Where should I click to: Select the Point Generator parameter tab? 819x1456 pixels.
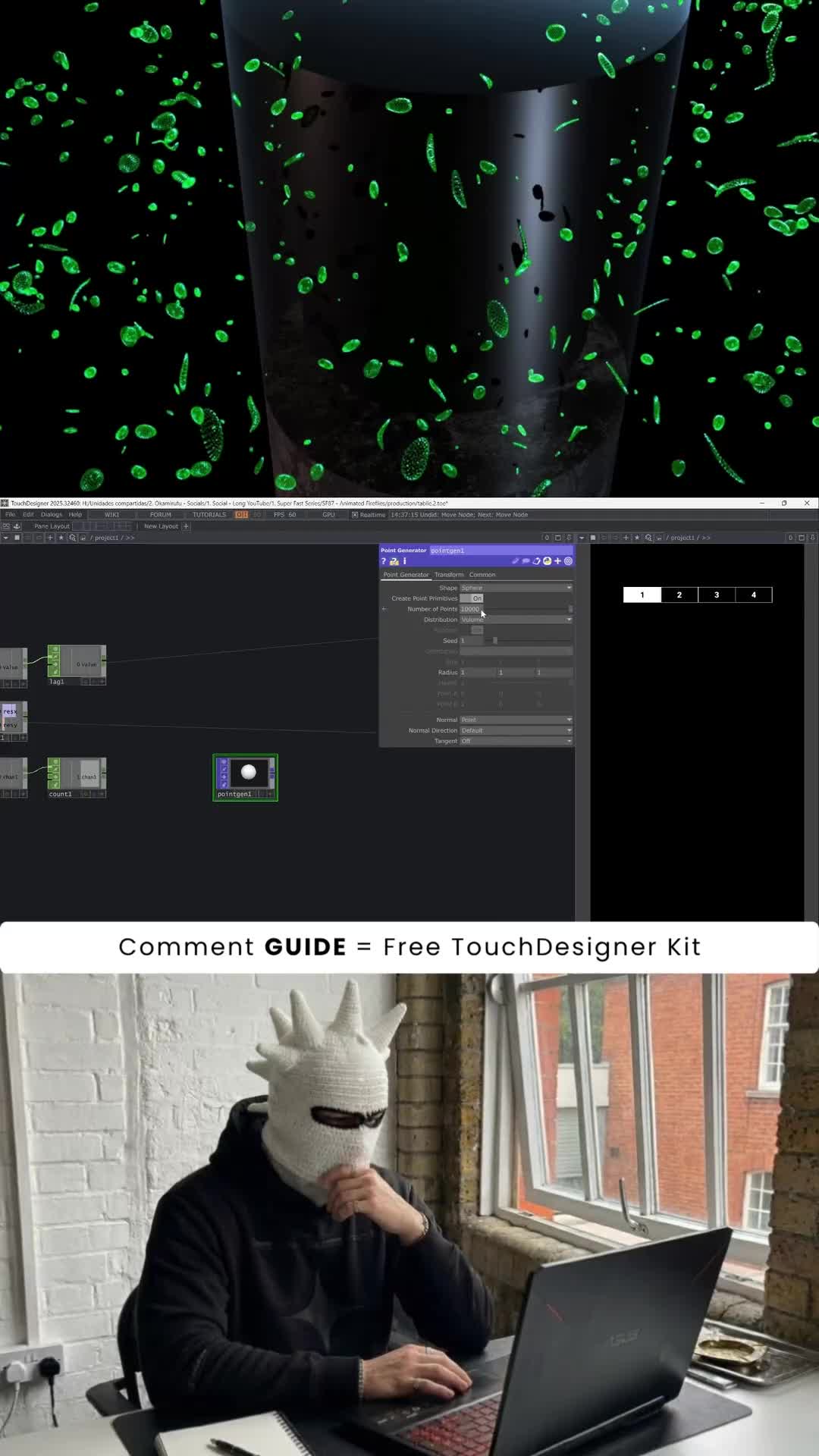(406, 575)
